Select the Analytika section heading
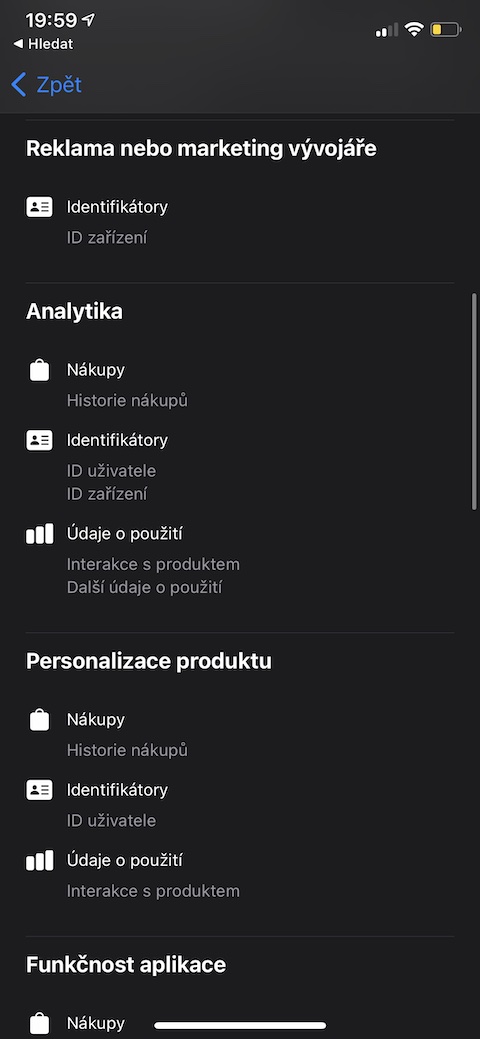The width and height of the screenshot is (480, 1039). pyautogui.click(x=74, y=311)
